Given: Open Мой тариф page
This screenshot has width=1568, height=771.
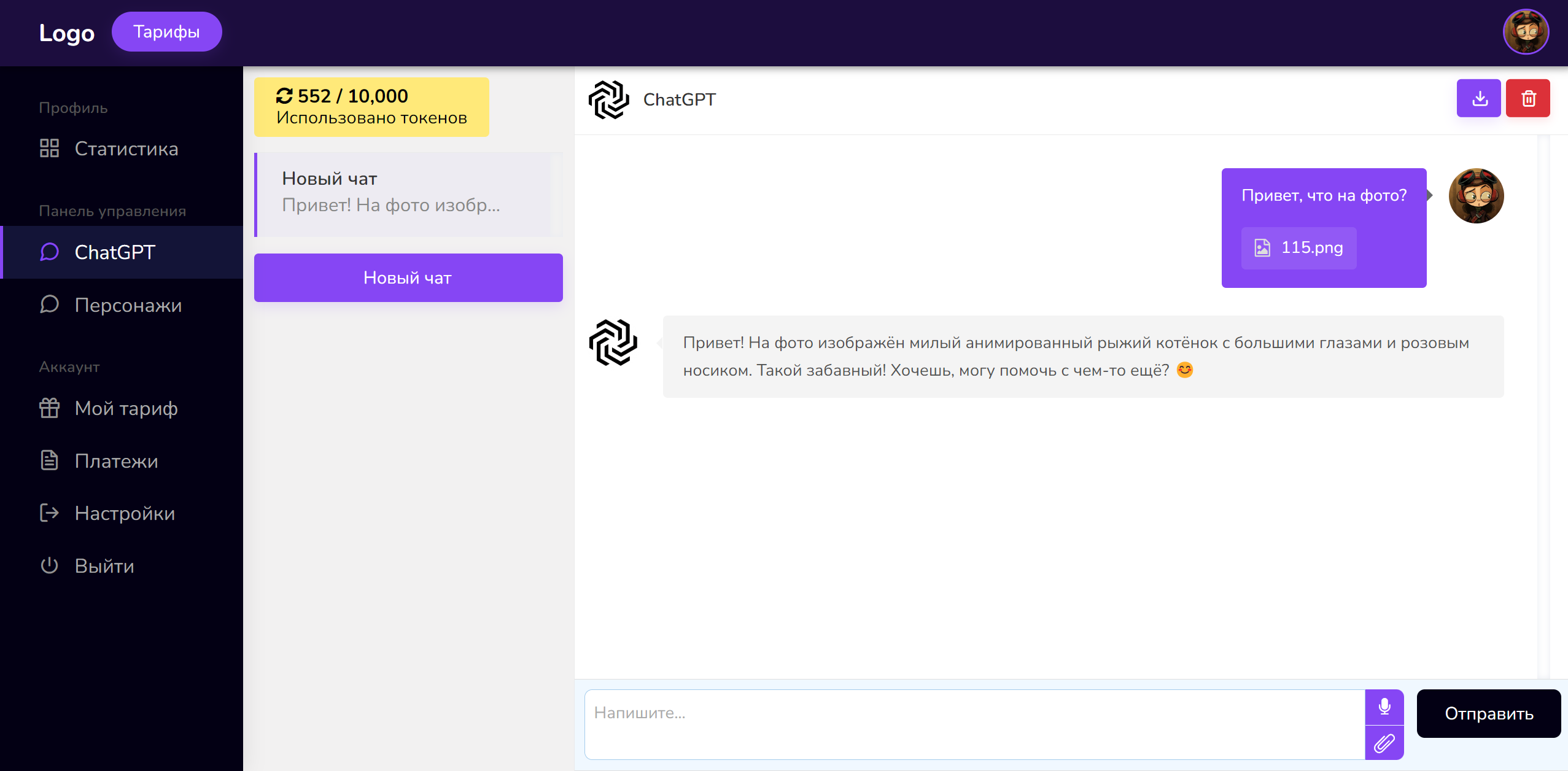Looking at the screenshot, I should 126,408.
